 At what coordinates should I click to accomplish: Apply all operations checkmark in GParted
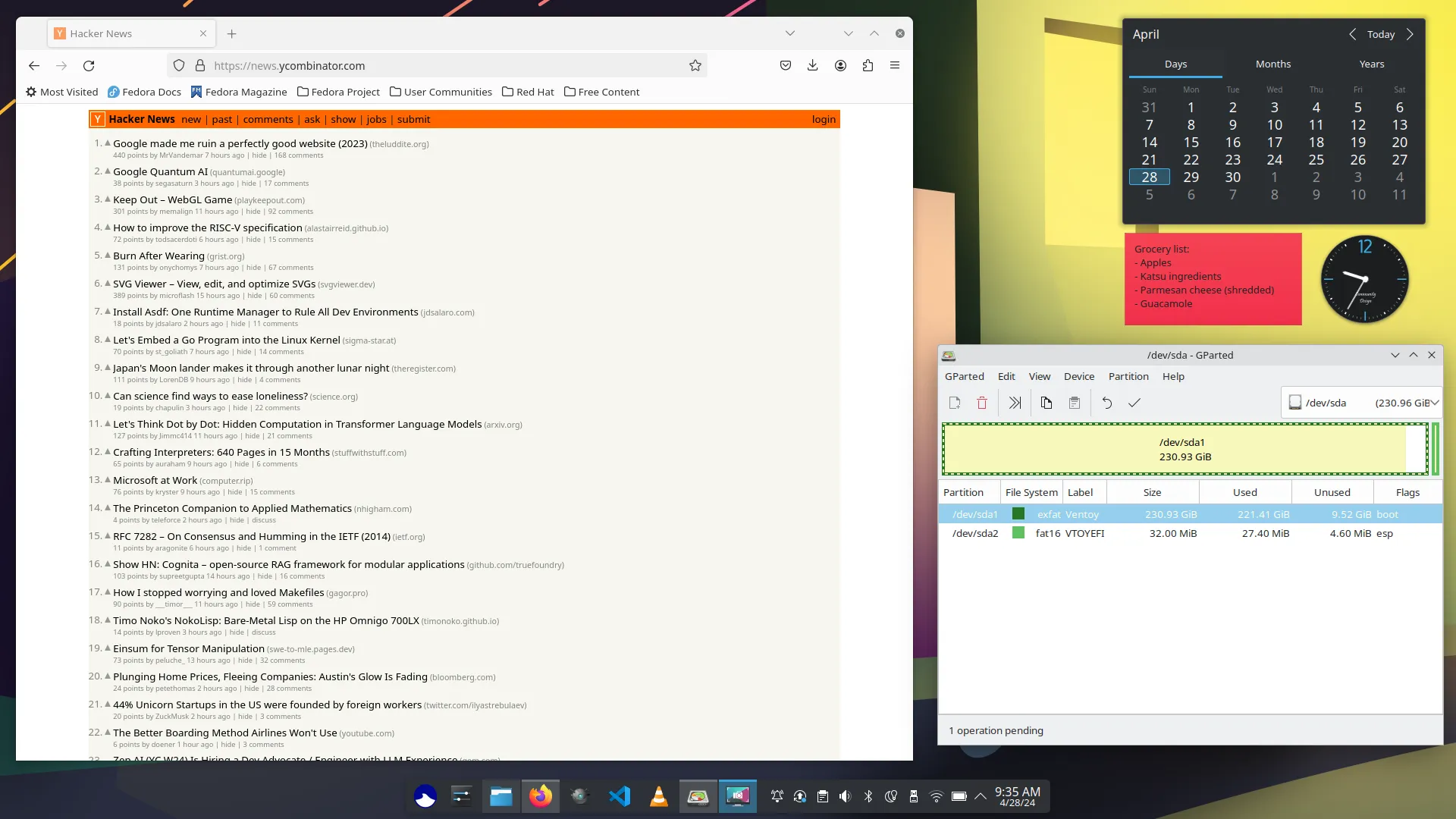(x=1134, y=403)
